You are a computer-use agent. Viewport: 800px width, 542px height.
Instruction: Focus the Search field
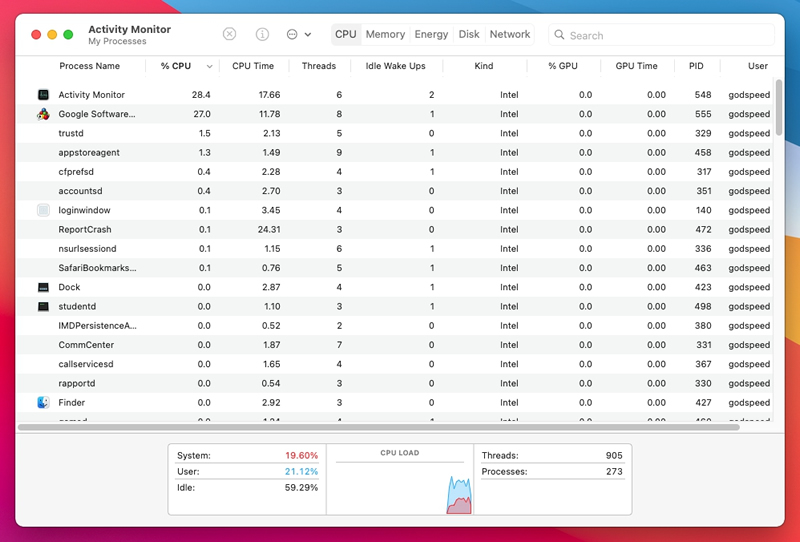(x=661, y=35)
